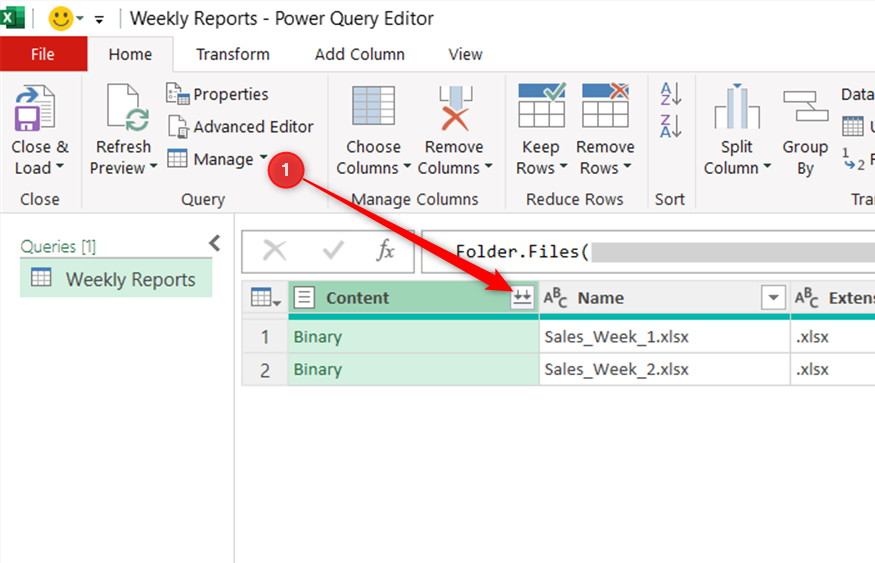Screen dimensions: 875x563
Task: Click the Use First Row As Headers table icon
Action: point(852,126)
